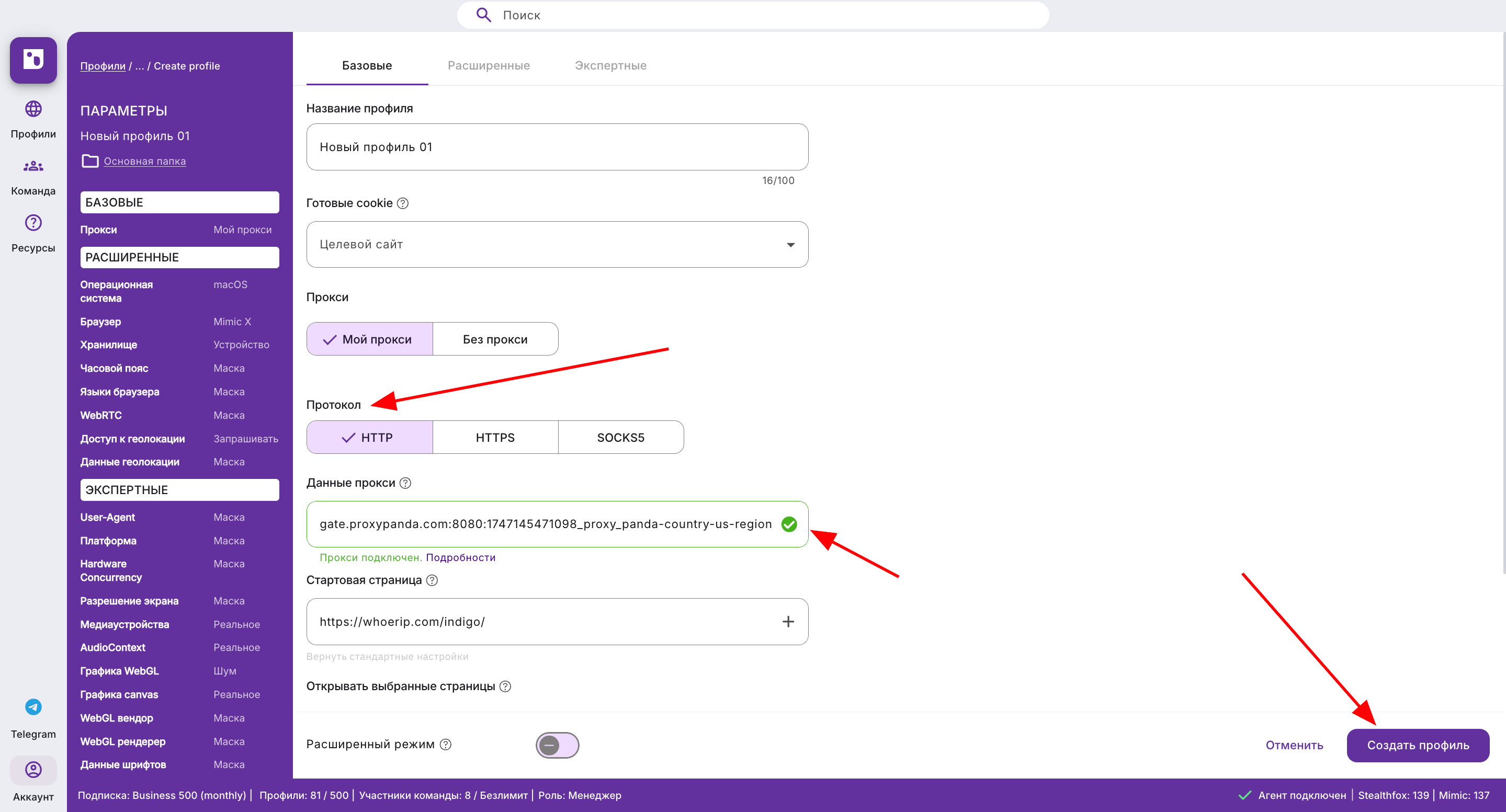This screenshot has width=1506, height=812.
Task: Select the Без прокси option
Action: click(495, 339)
